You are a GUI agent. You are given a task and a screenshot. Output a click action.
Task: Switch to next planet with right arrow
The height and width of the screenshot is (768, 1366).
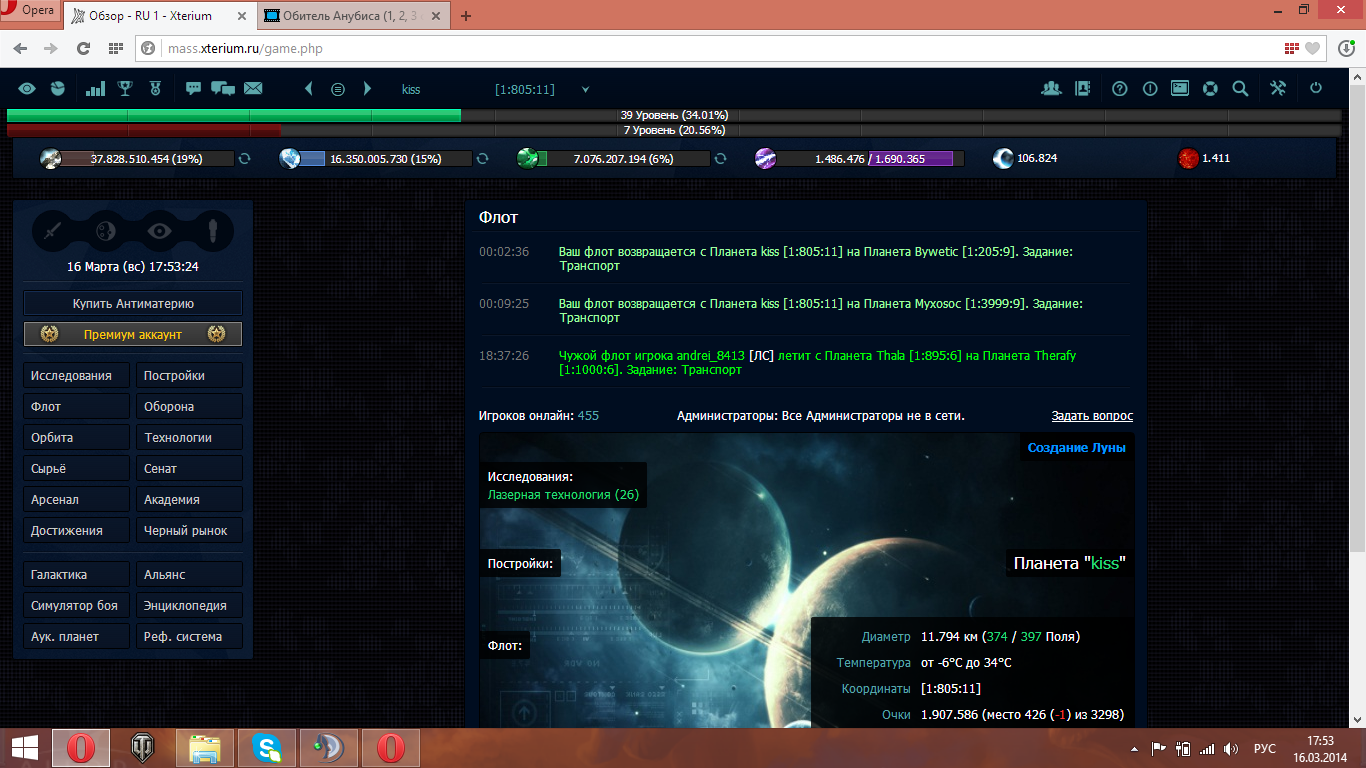(367, 89)
